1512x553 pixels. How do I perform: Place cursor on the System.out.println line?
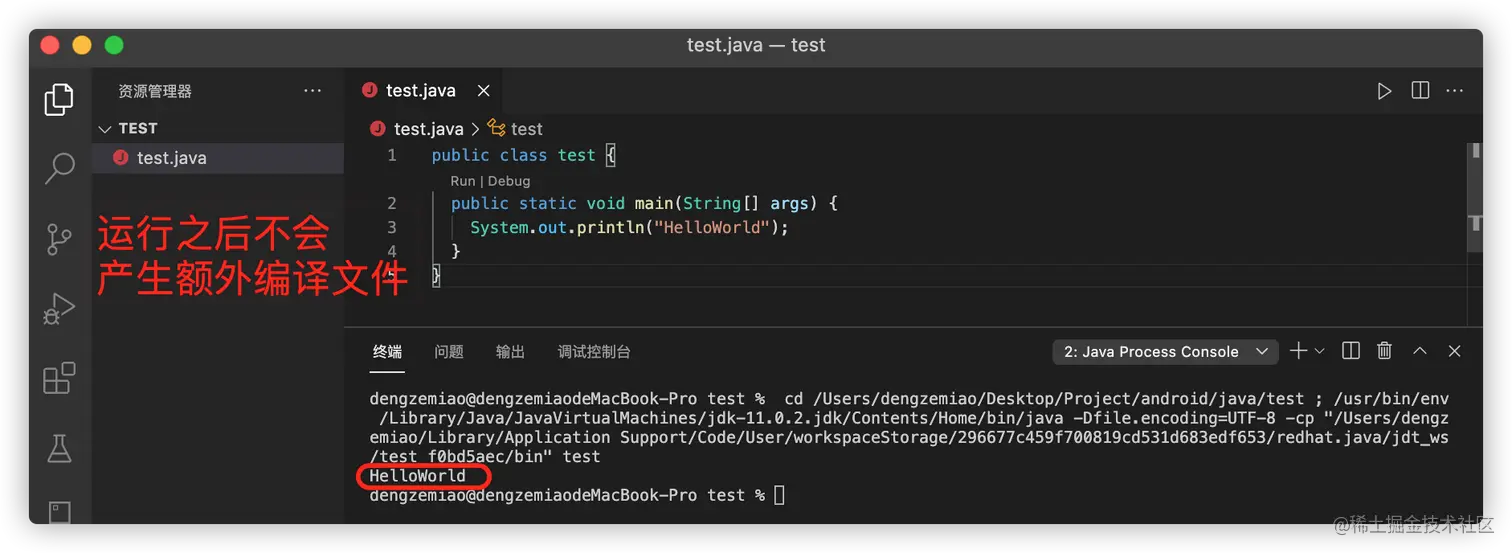point(630,228)
